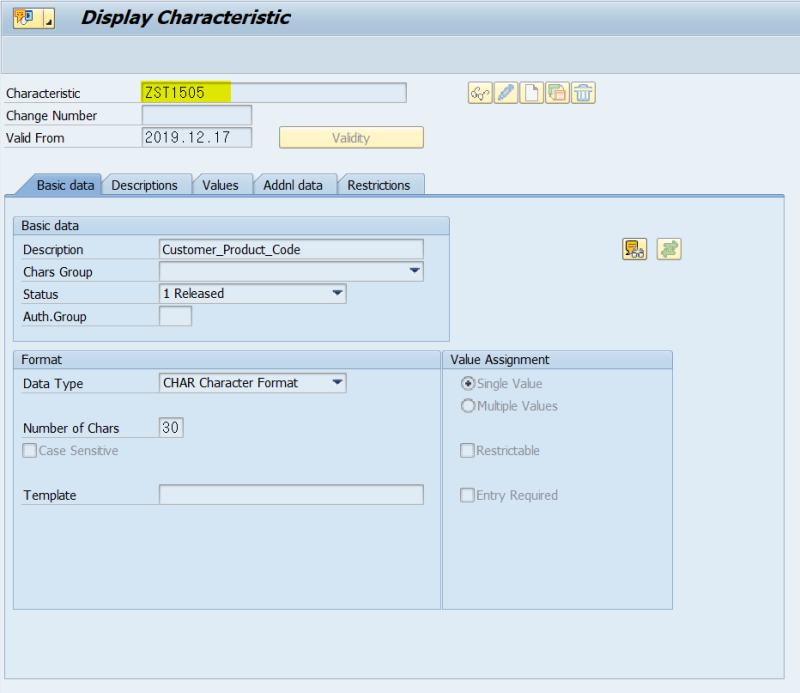This screenshot has height=693, width=800.
Task: Open the Validity button
Action: (351, 138)
